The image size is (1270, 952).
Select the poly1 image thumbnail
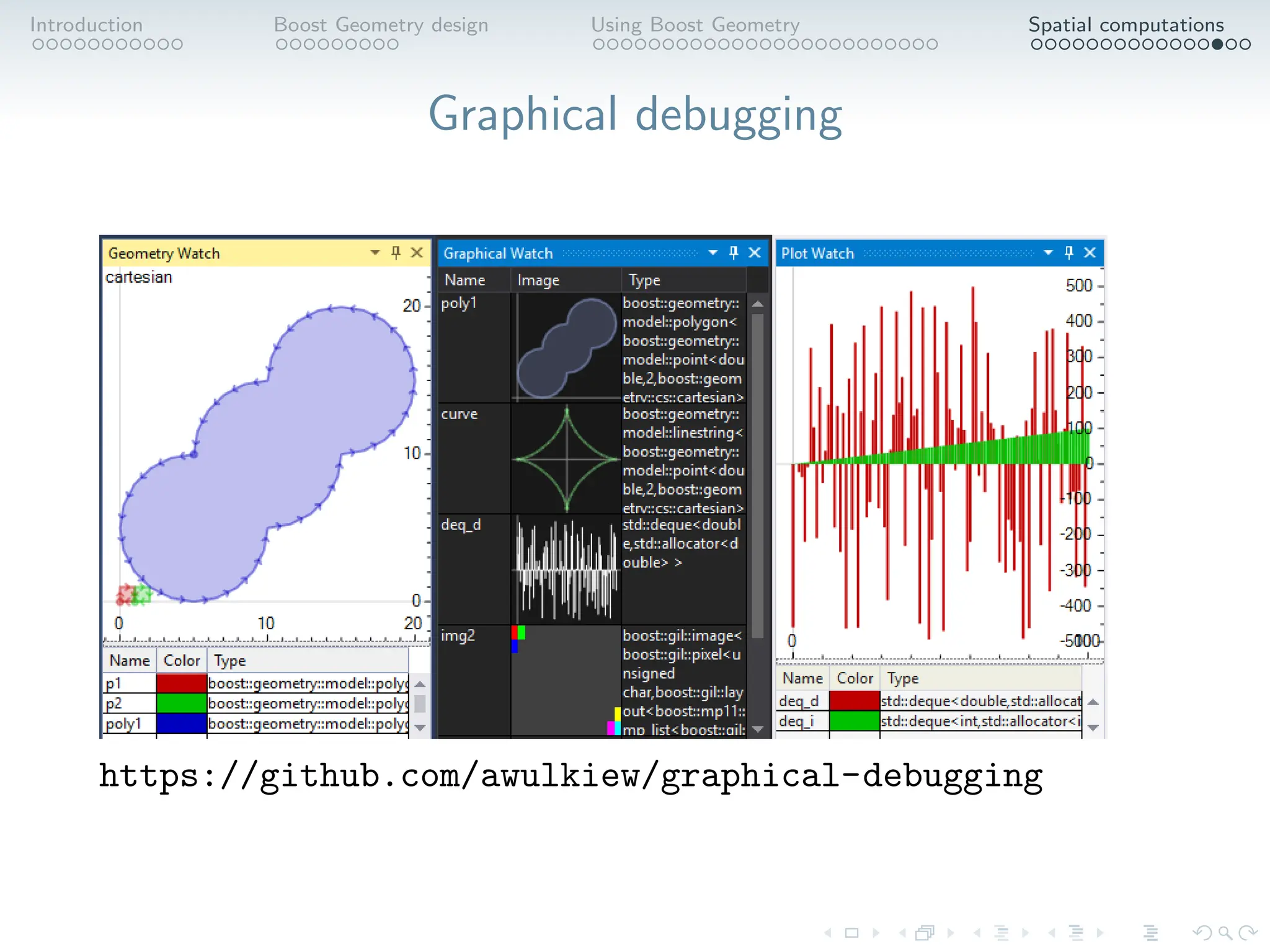pyautogui.click(x=566, y=348)
